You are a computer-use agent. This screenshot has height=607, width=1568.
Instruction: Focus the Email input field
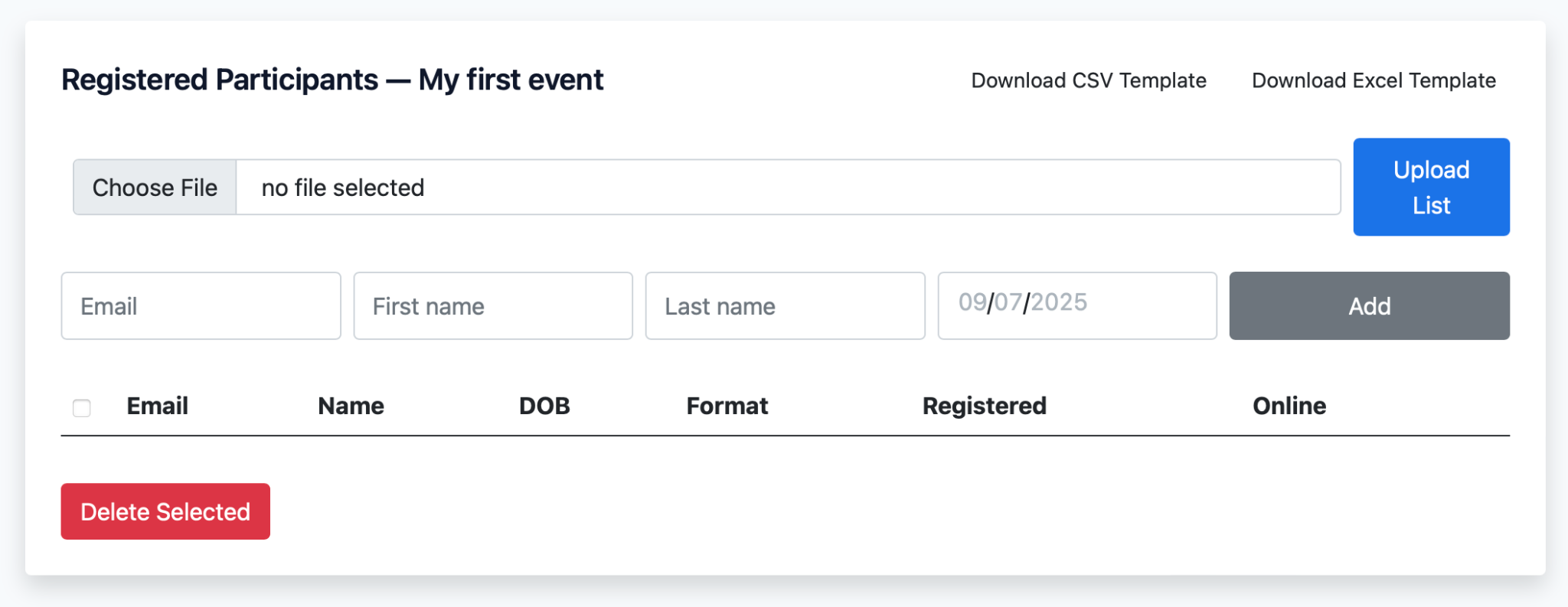pos(201,306)
